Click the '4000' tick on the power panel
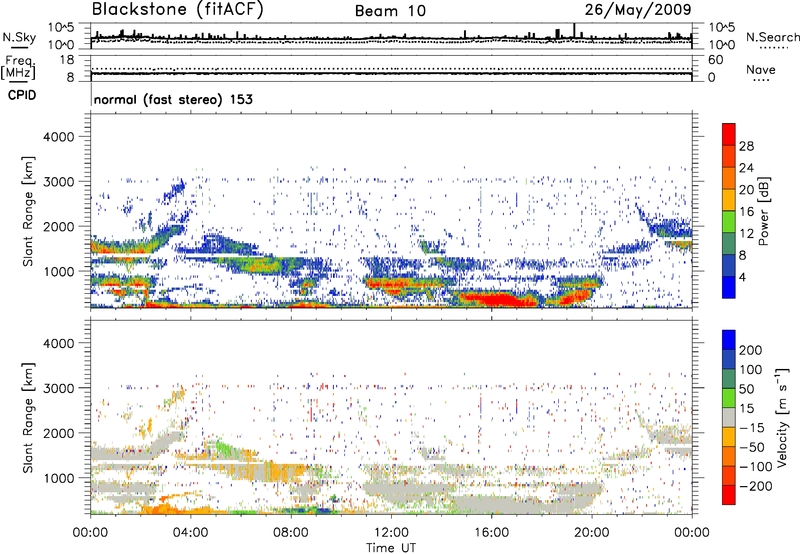 click(58, 137)
